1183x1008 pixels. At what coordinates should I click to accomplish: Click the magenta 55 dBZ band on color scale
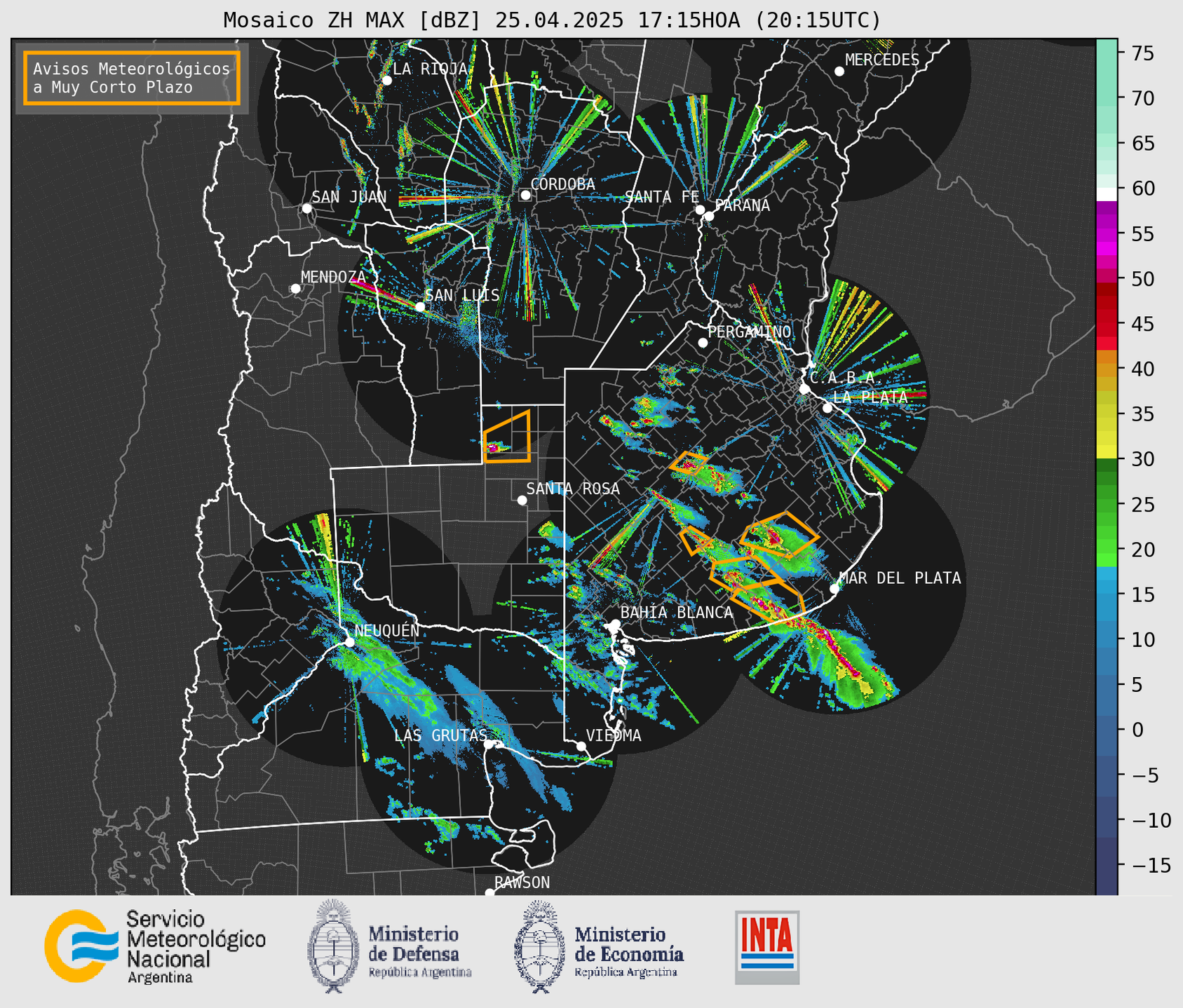point(1107,233)
